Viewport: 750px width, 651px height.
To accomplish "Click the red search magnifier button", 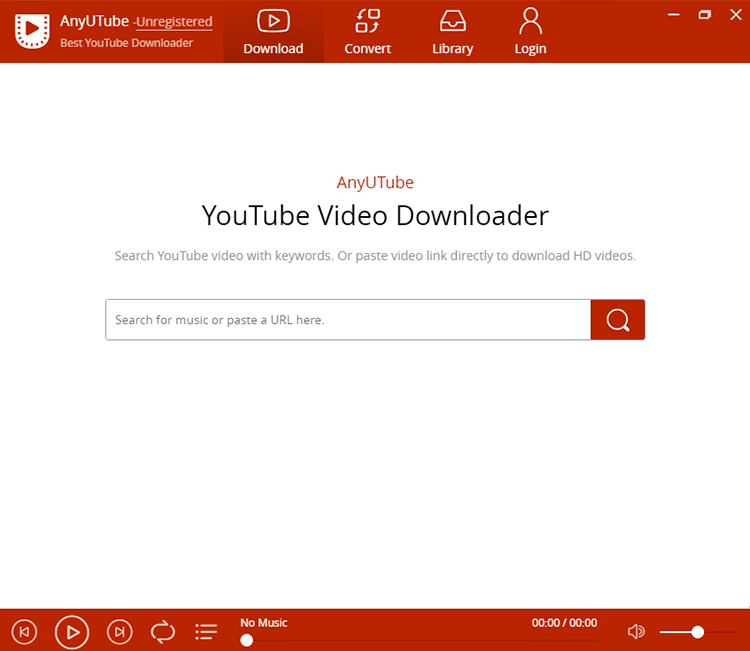I will pyautogui.click(x=618, y=320).
